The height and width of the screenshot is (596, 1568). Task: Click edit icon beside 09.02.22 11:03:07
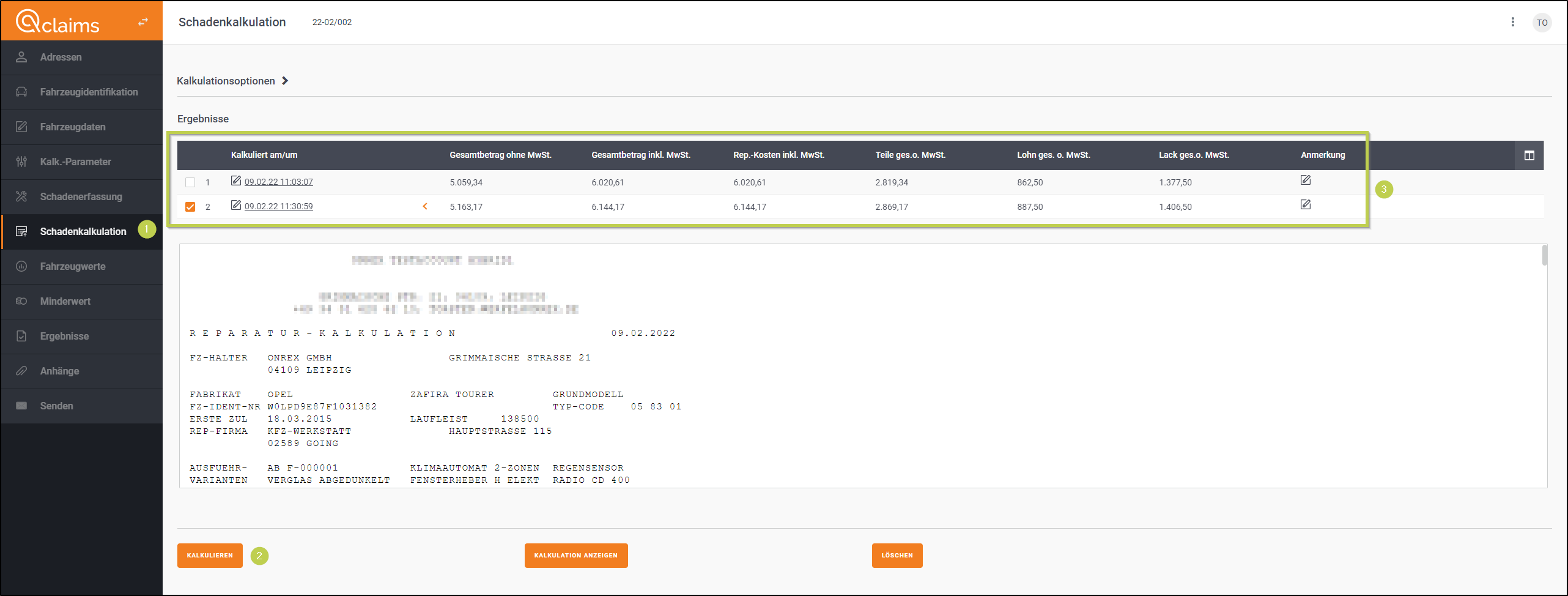235,181
